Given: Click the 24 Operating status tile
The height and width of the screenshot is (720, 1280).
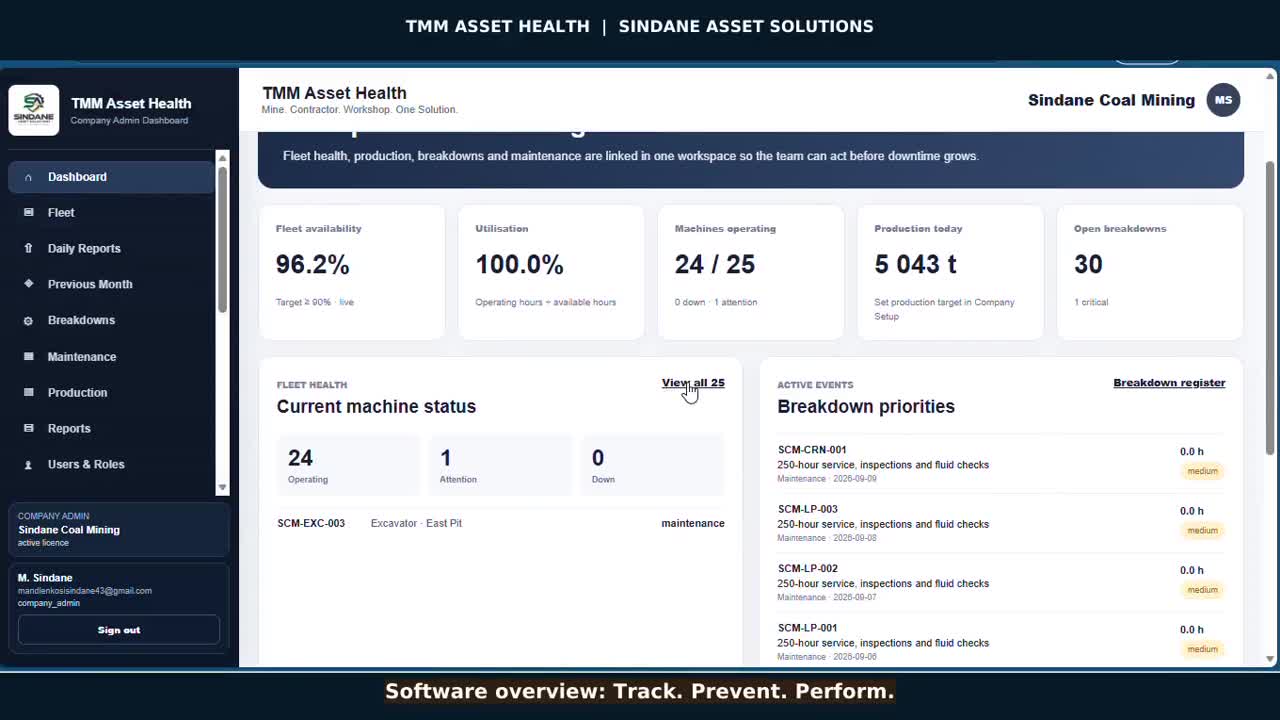Looking at the screenshot, I should coord(348,466).
